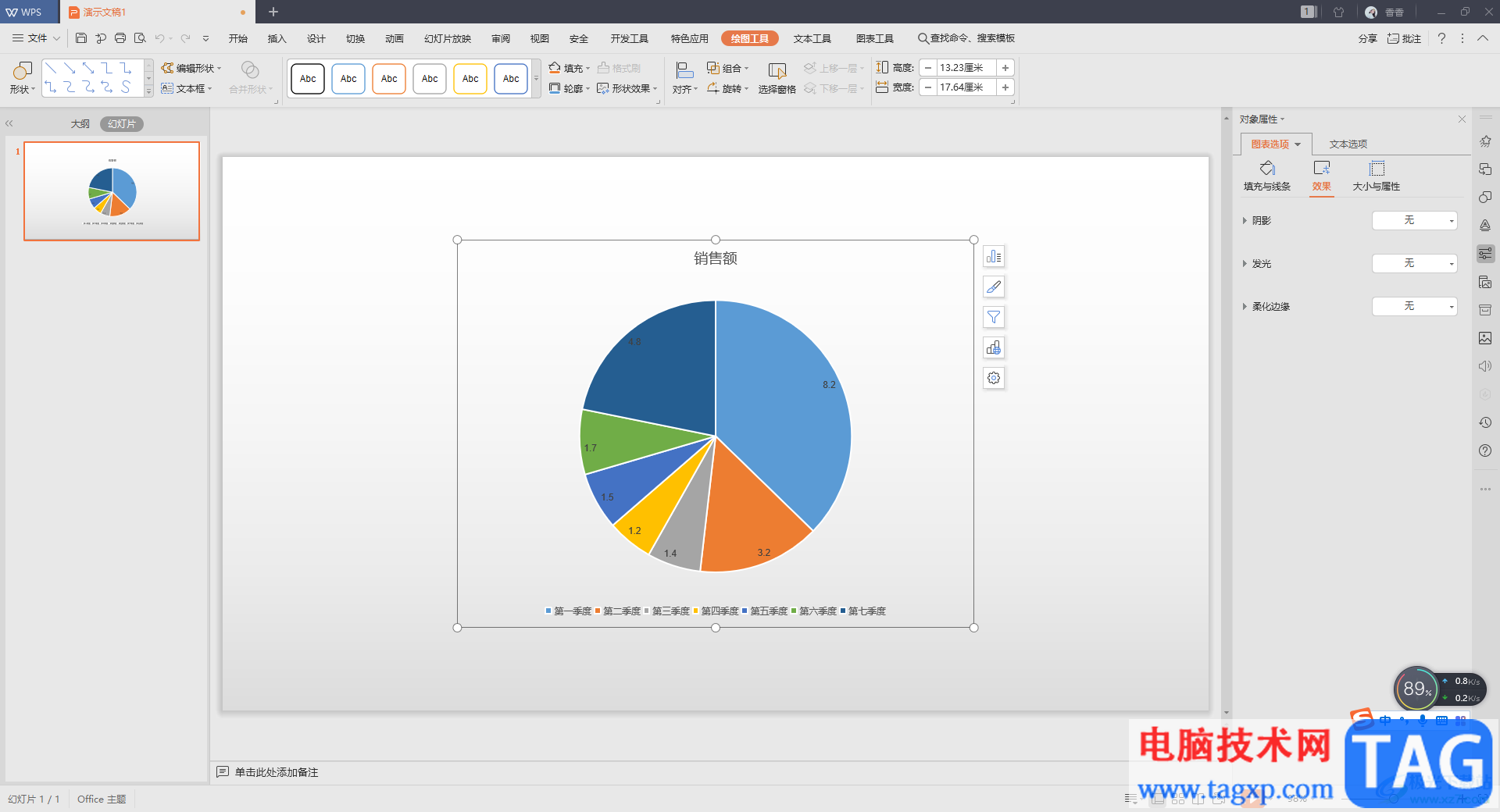Click the help question mark icon
1500x812 pixels.
click(x=1441, y=38)
